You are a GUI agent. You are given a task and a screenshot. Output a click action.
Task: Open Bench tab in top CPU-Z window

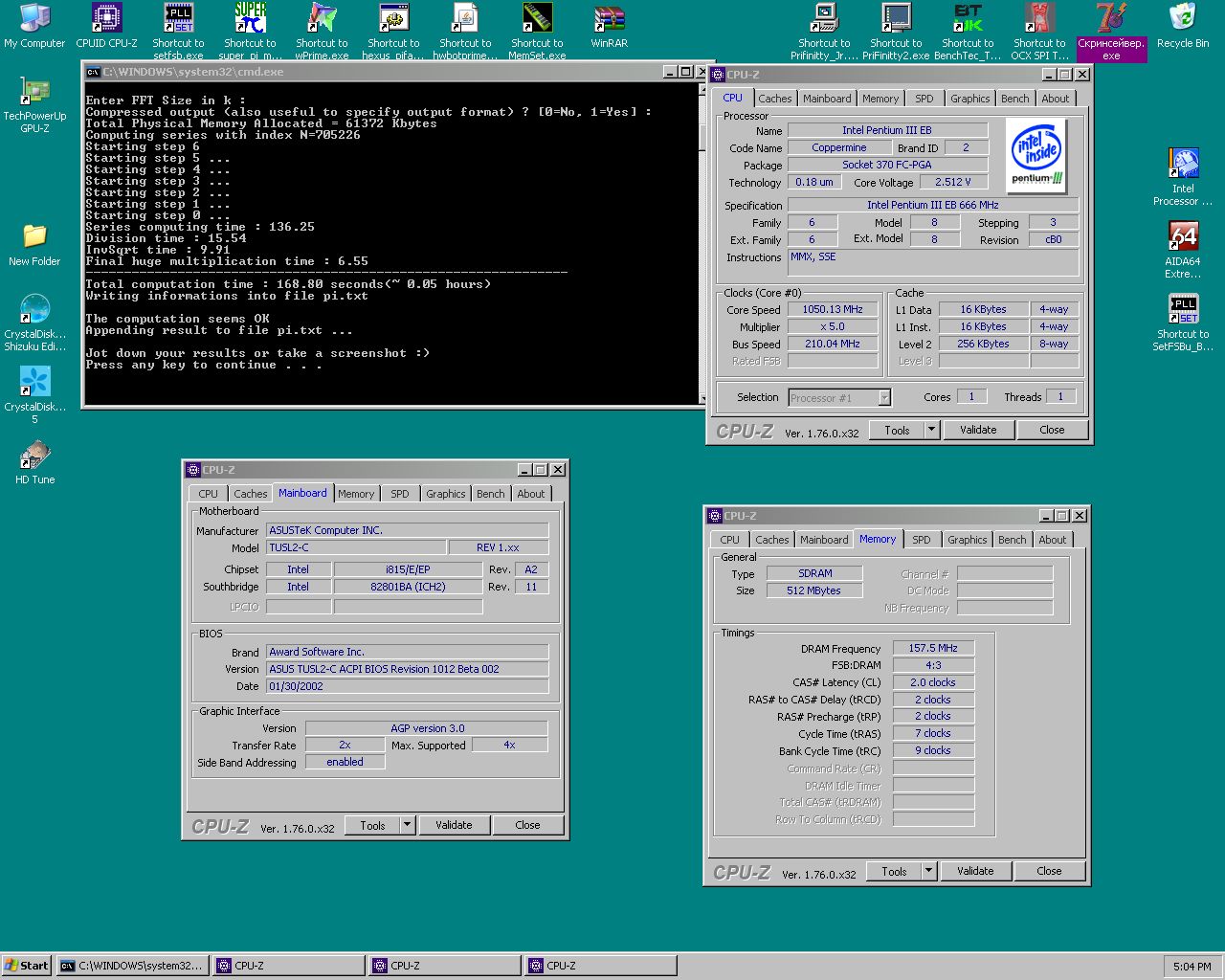[x=1015, y=99]
